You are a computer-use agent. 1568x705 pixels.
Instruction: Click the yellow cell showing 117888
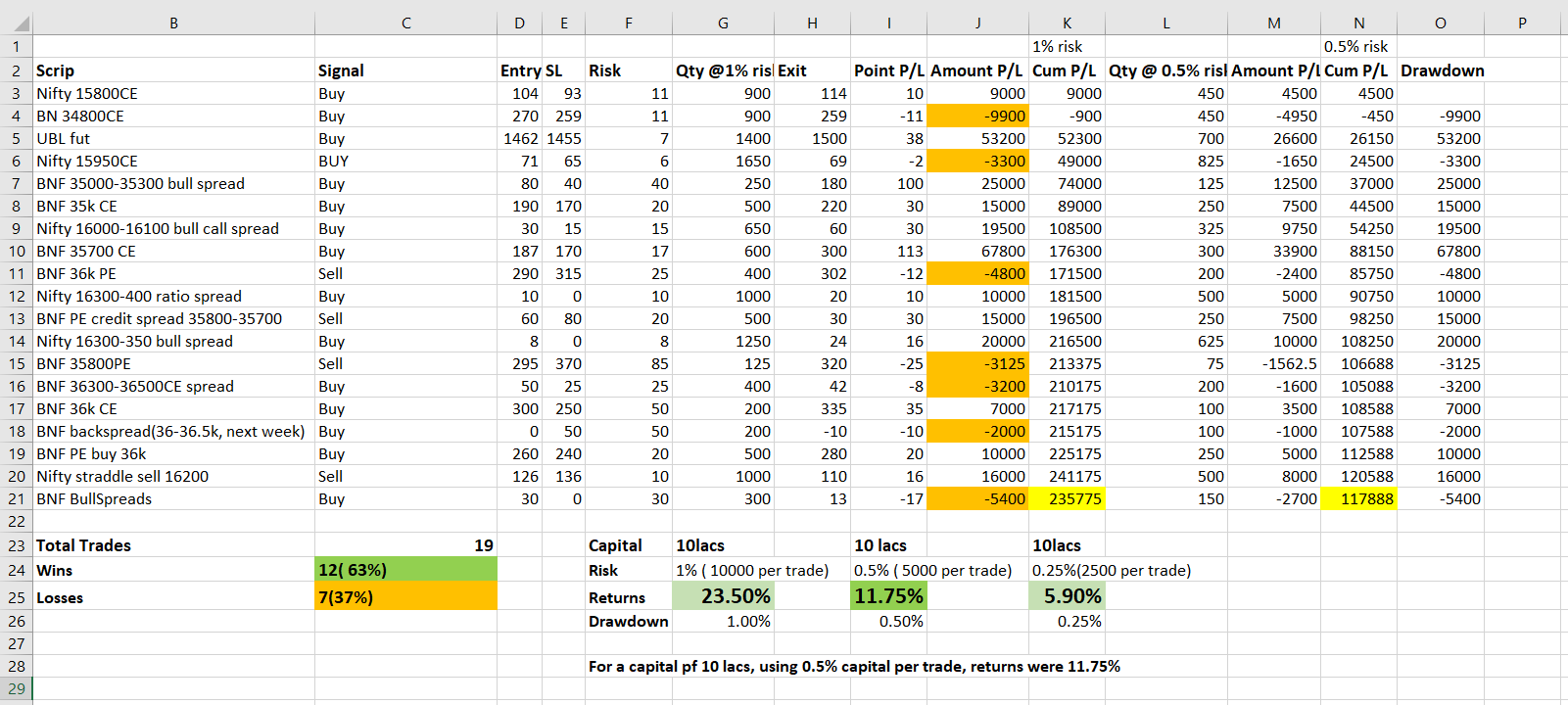1358,498
